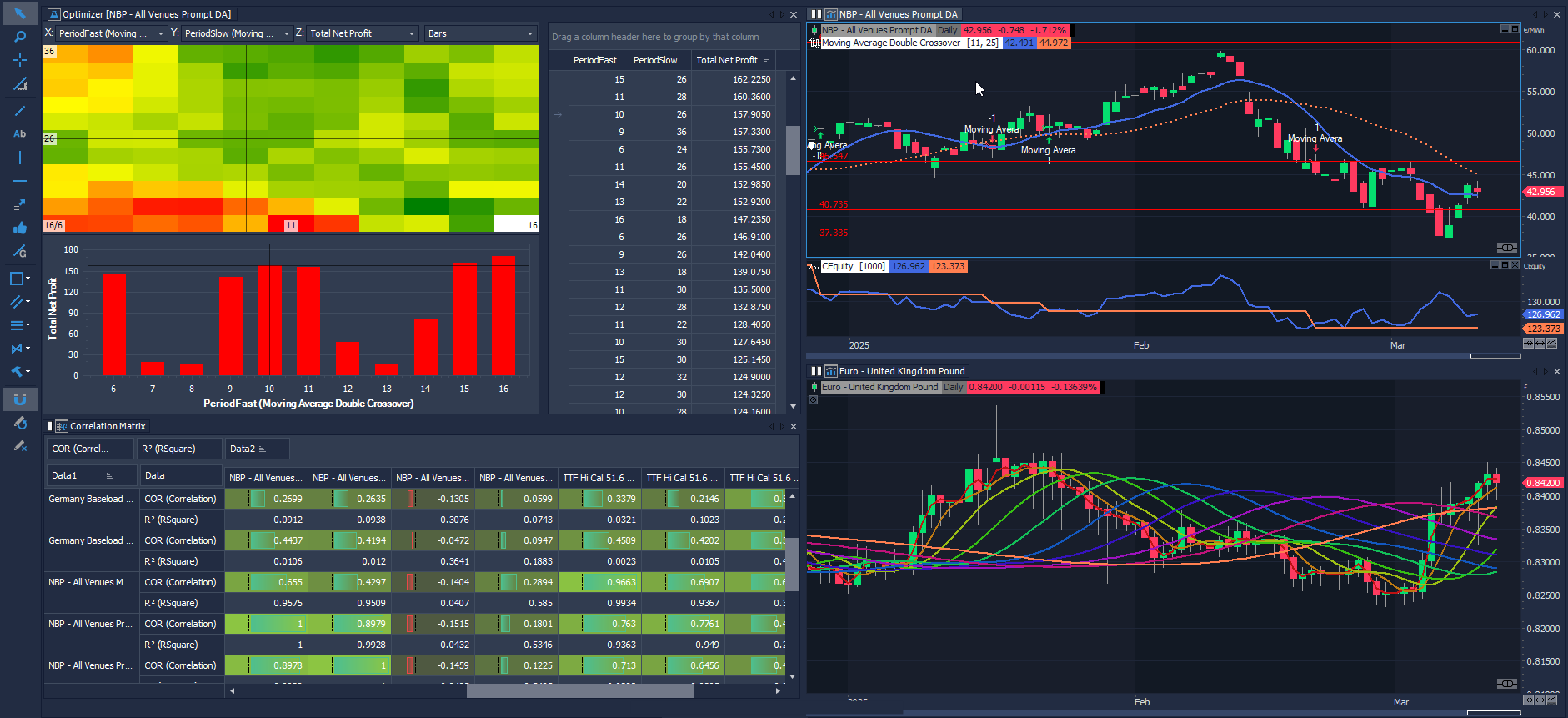Select the trend line drawing tool
The height and width of the screenshot is (718, 1568).
[20, 110]
